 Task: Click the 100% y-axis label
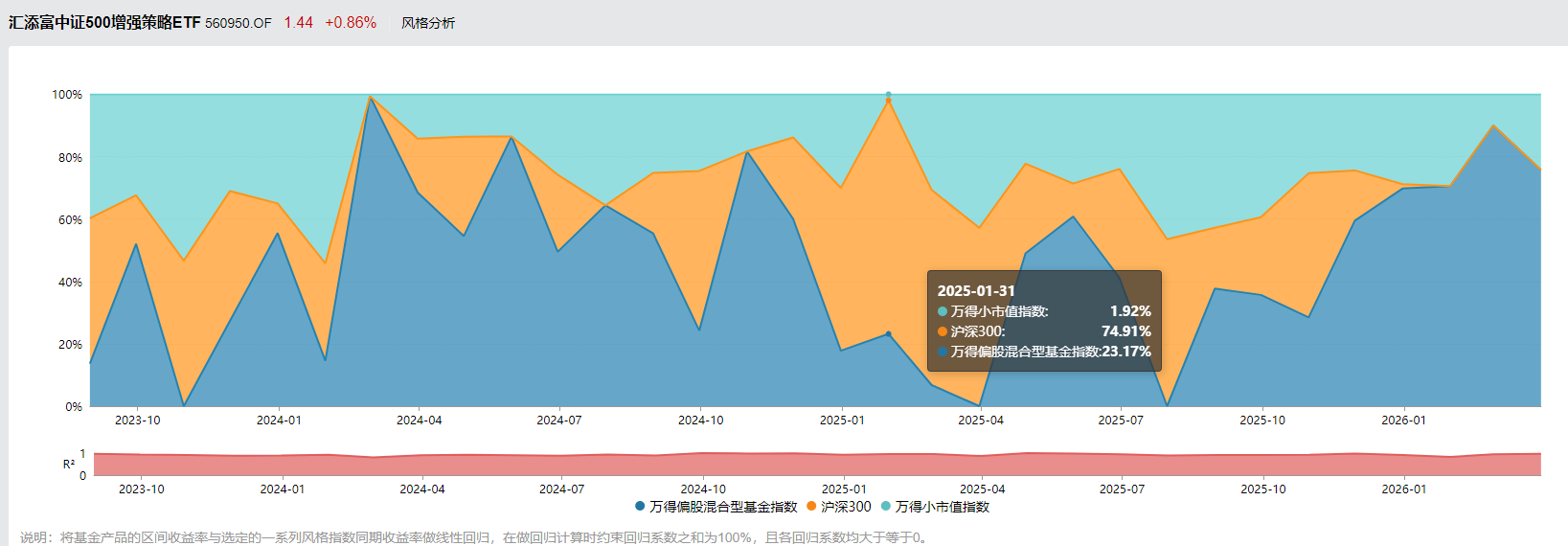tap(67, 95)
